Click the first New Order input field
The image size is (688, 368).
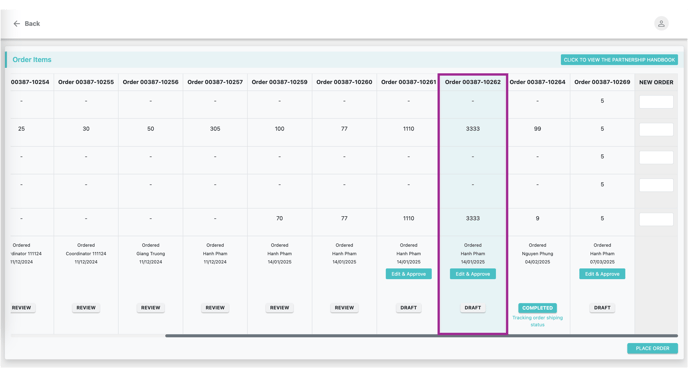click(656, 102)
